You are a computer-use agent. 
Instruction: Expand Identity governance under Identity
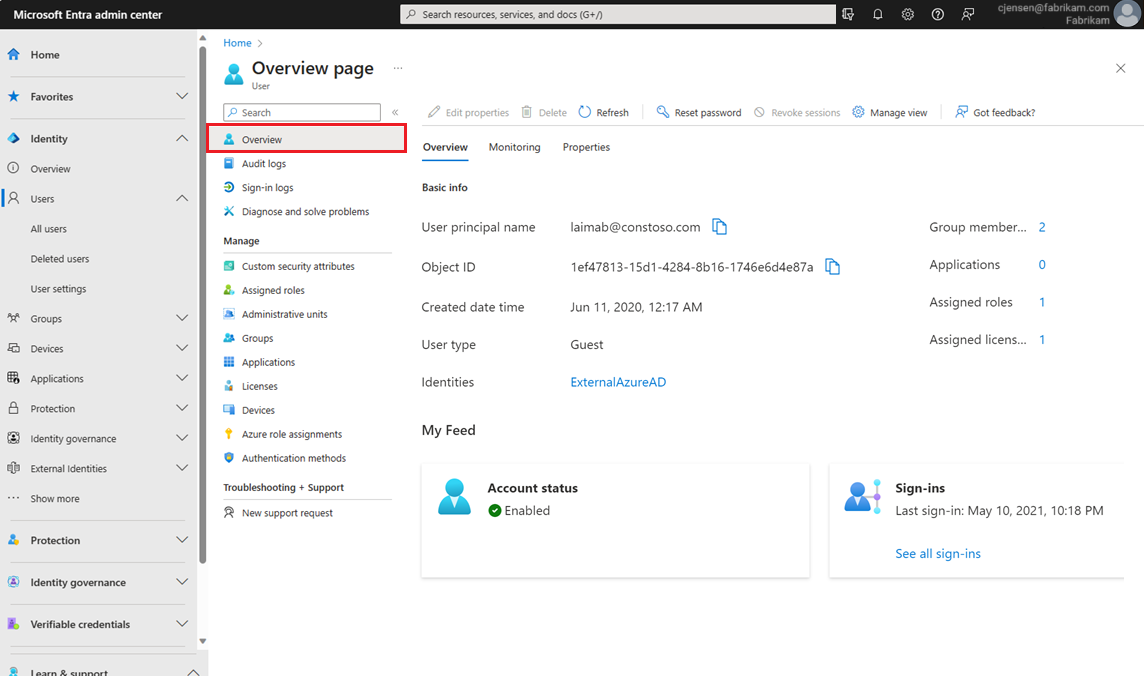tap(182, 438)
